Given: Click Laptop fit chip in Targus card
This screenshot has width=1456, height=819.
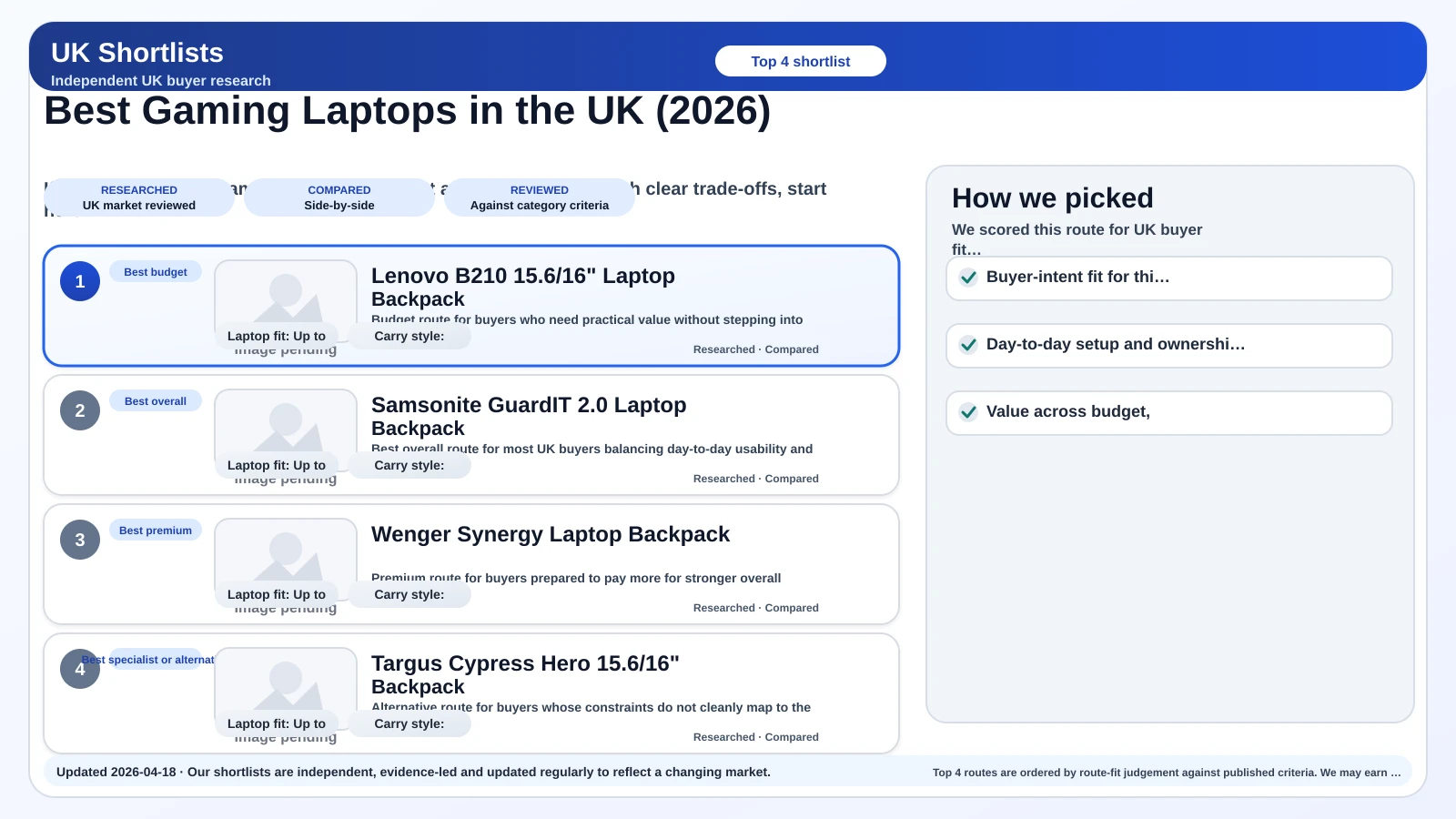Looking at the screenshot, I should (277, 723).
